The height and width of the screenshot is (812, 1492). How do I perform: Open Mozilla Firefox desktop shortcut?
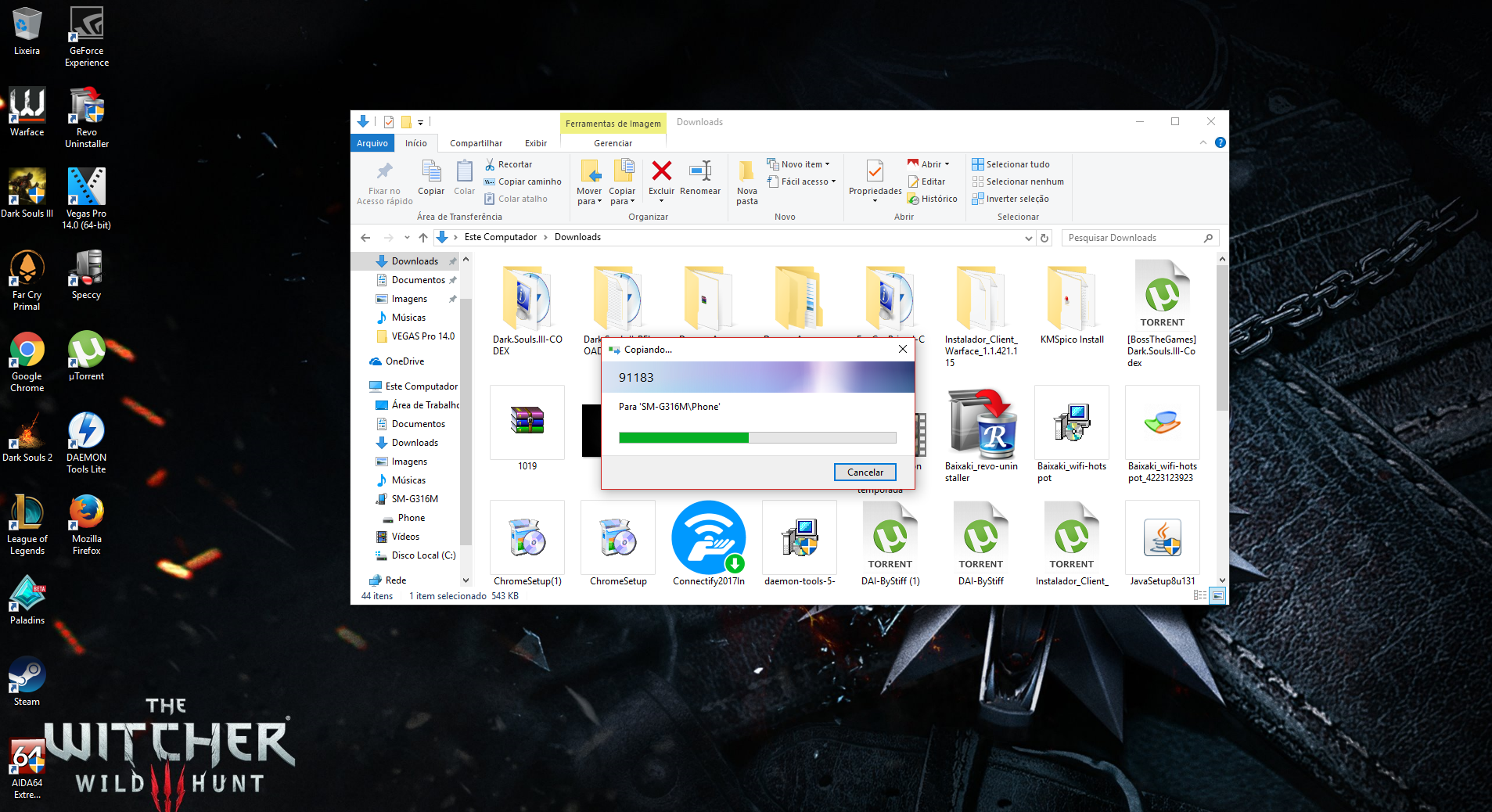87,524
